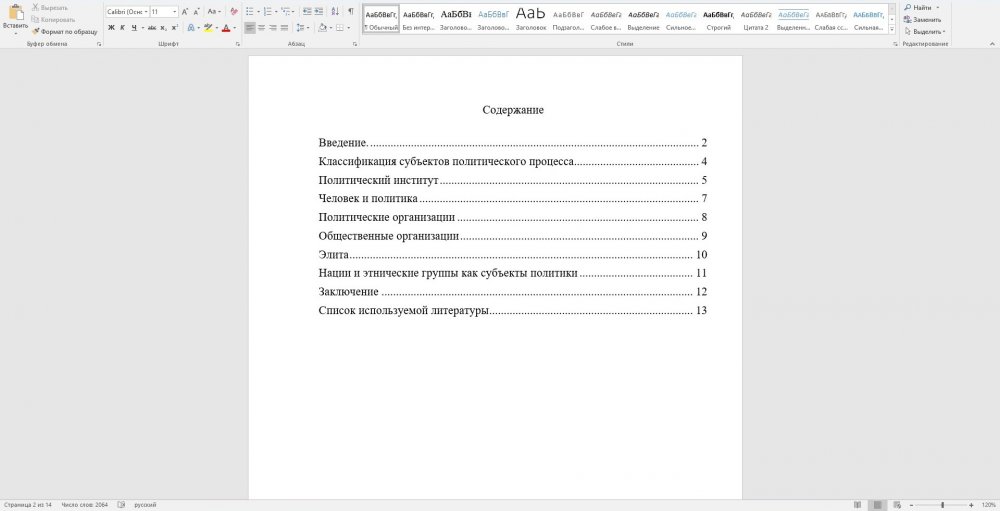Click the increase indent icon
The height and width of the screenshot is (511, 1000).
click(x=318, y=11)
